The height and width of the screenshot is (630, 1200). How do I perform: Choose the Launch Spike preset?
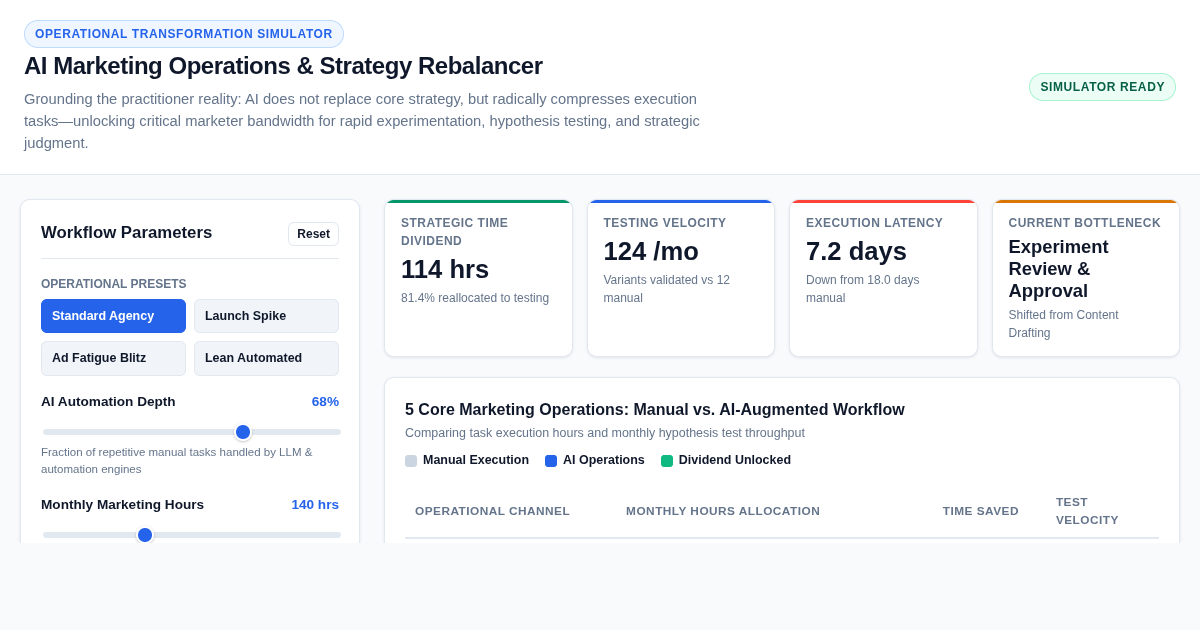coord(266,316)
